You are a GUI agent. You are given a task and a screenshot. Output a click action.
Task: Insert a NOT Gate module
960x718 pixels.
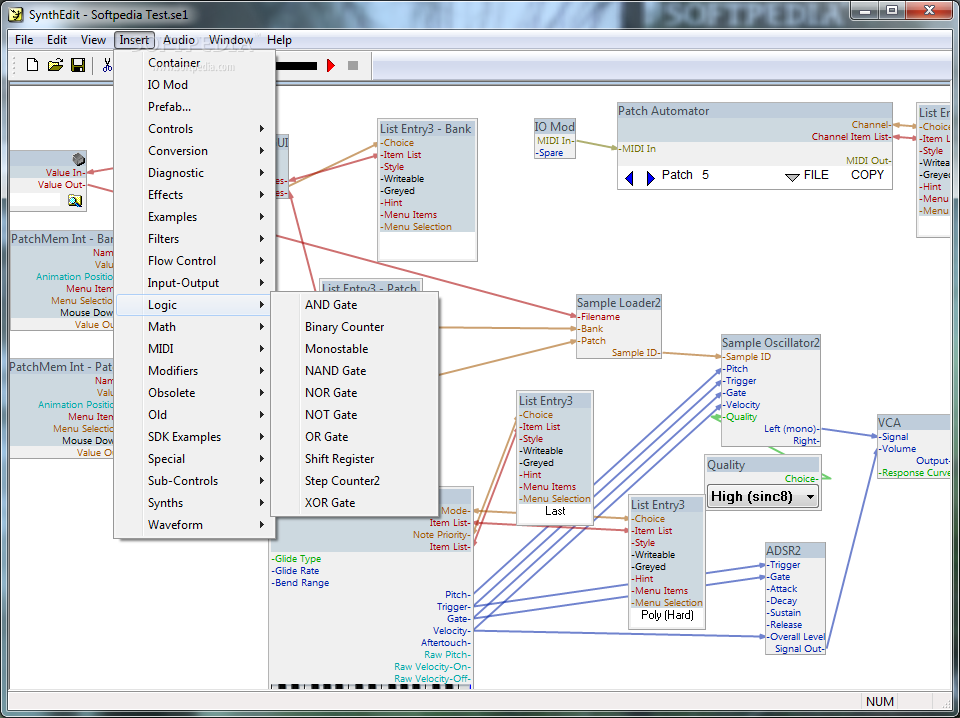[x=354, y=415]
